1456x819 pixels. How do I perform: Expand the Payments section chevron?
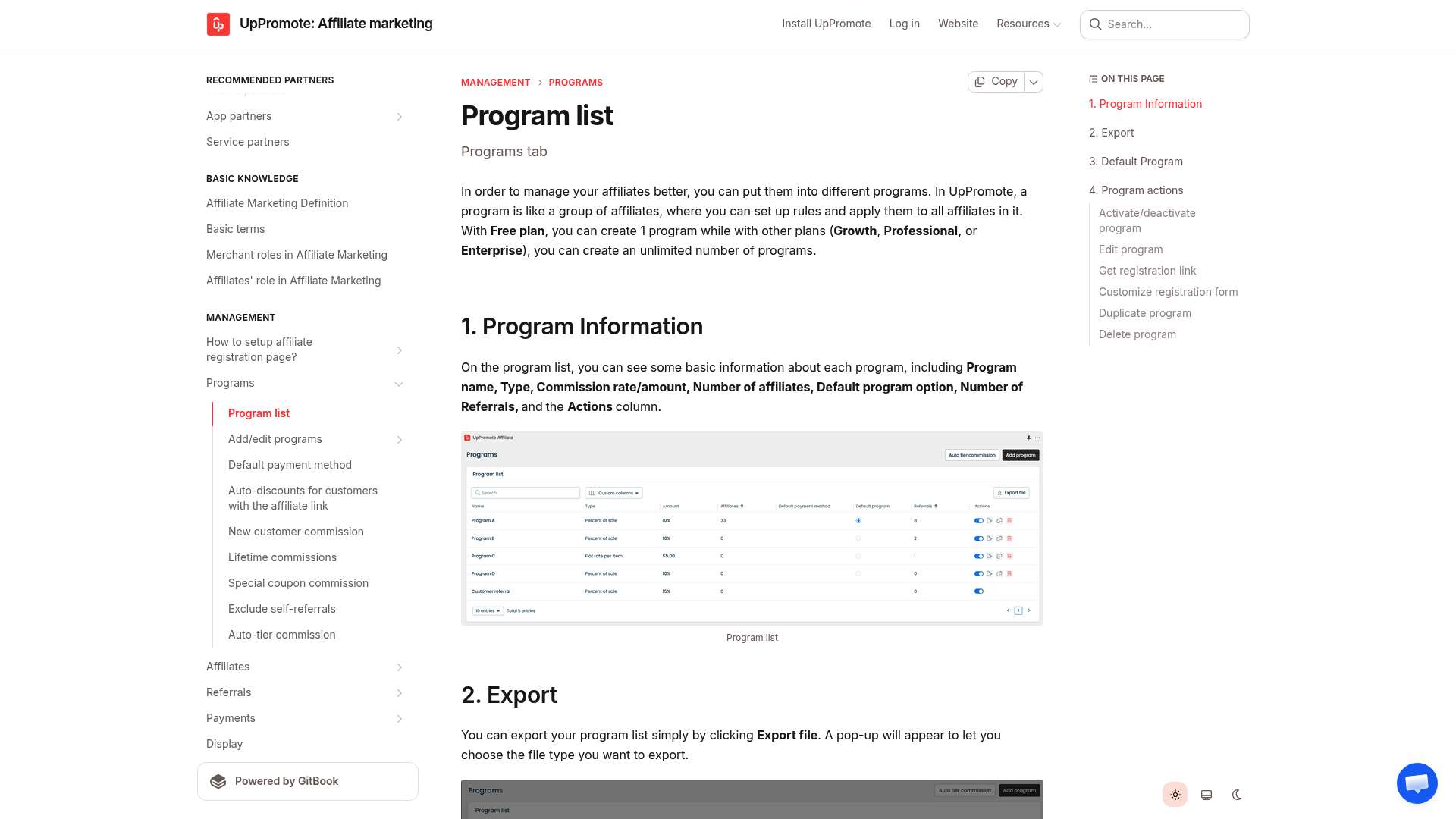pos(400,719)
